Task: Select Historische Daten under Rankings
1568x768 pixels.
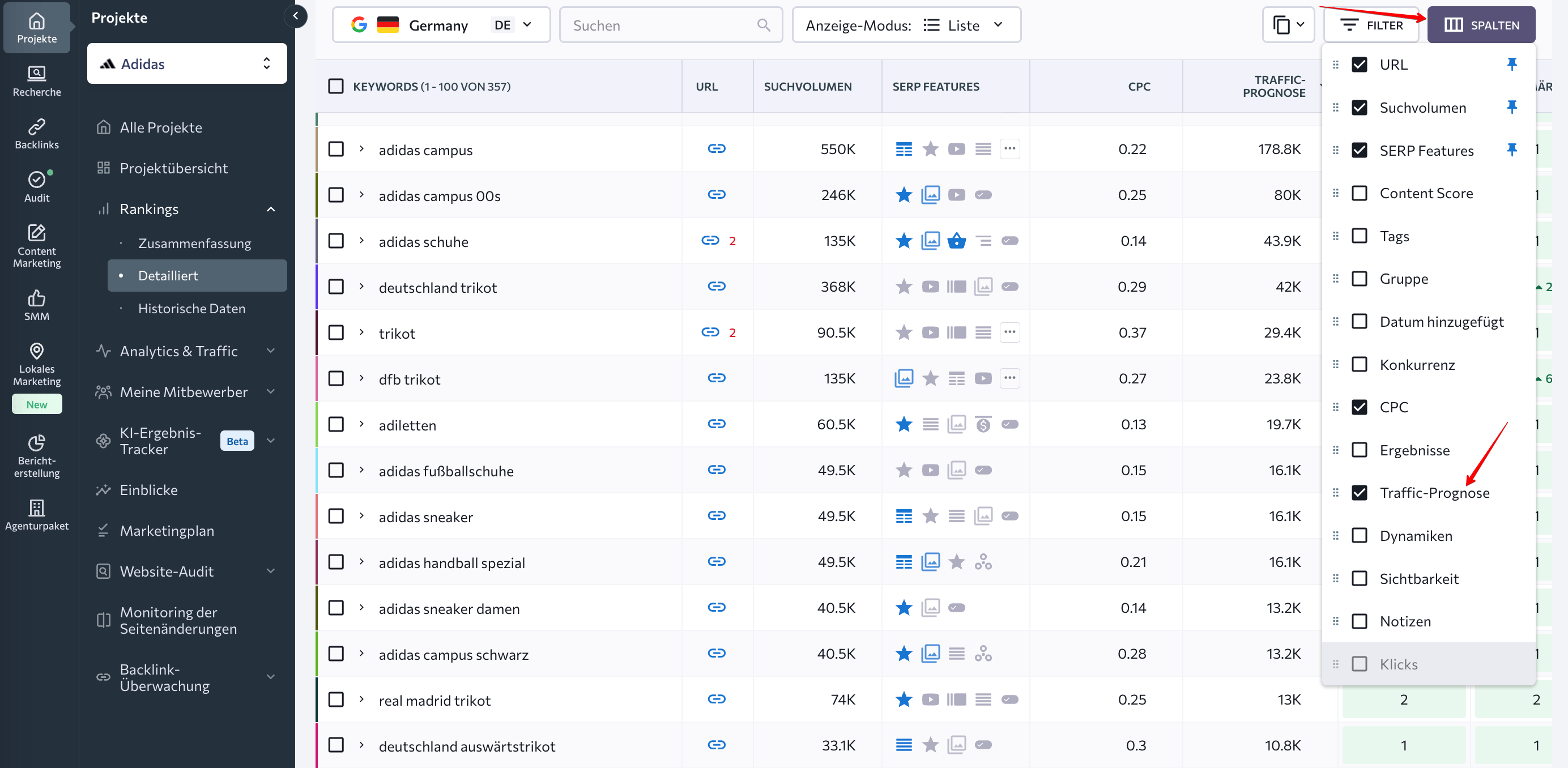Action: (191, 309)
